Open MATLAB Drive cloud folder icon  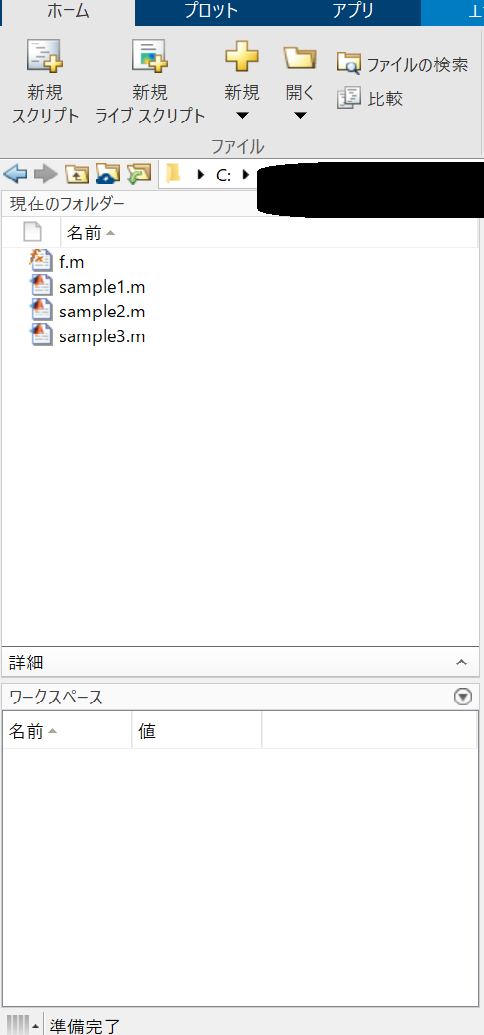click(x=107, y=174)
